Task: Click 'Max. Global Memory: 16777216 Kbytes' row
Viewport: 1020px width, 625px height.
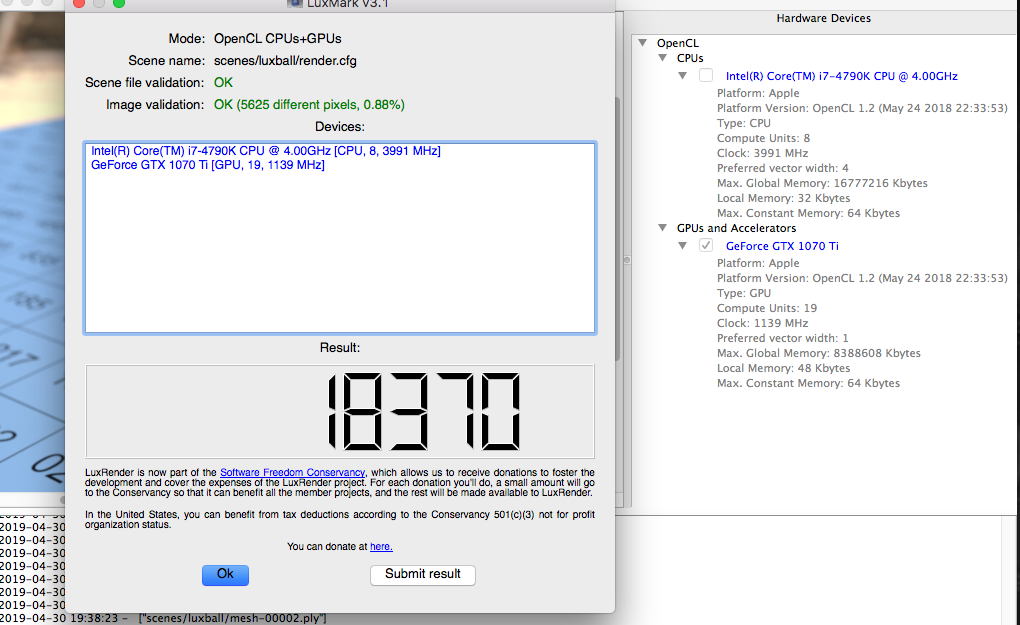Action: click(x=822, y=183)
